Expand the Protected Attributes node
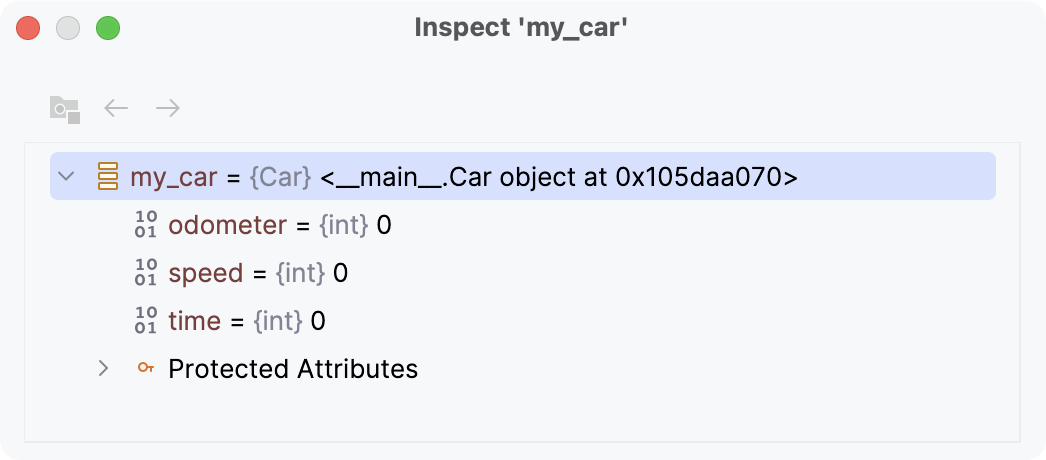 pos(103,369)
